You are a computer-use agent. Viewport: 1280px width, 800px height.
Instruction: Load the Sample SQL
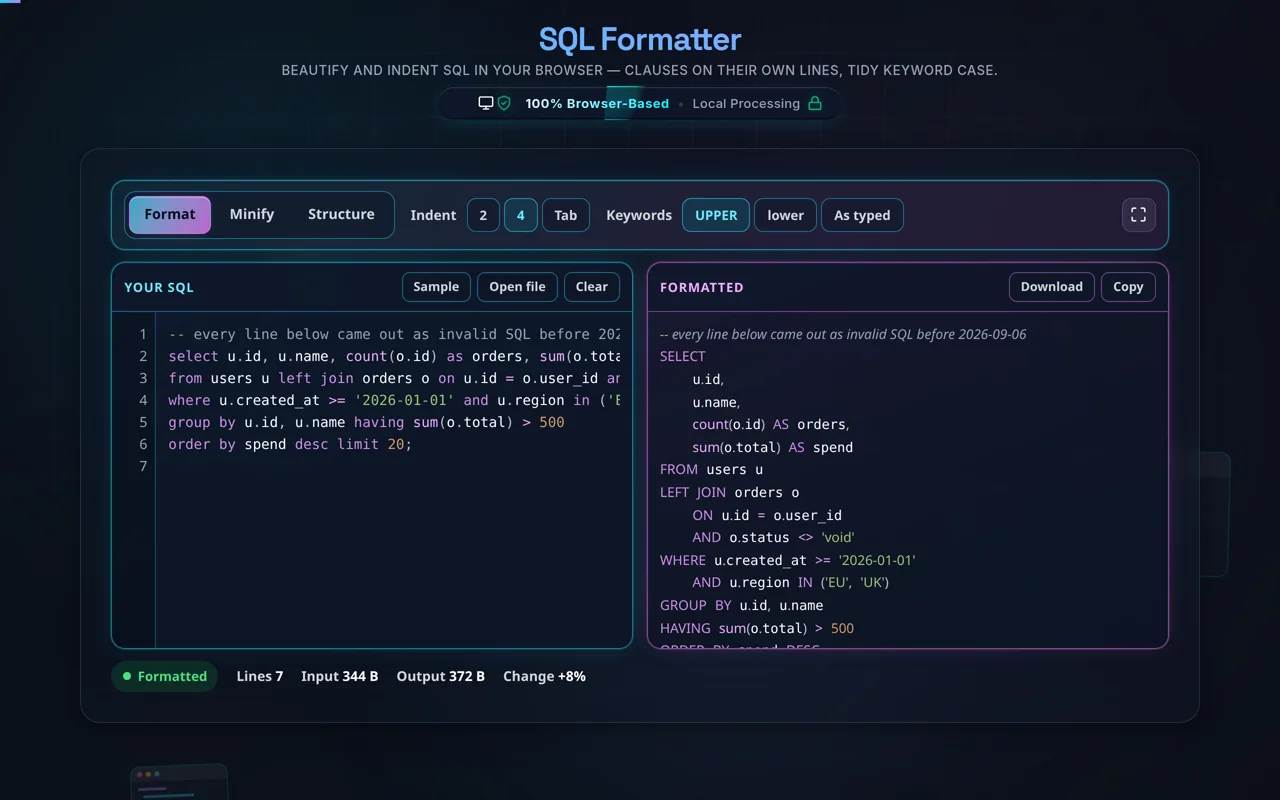point(436,287)
